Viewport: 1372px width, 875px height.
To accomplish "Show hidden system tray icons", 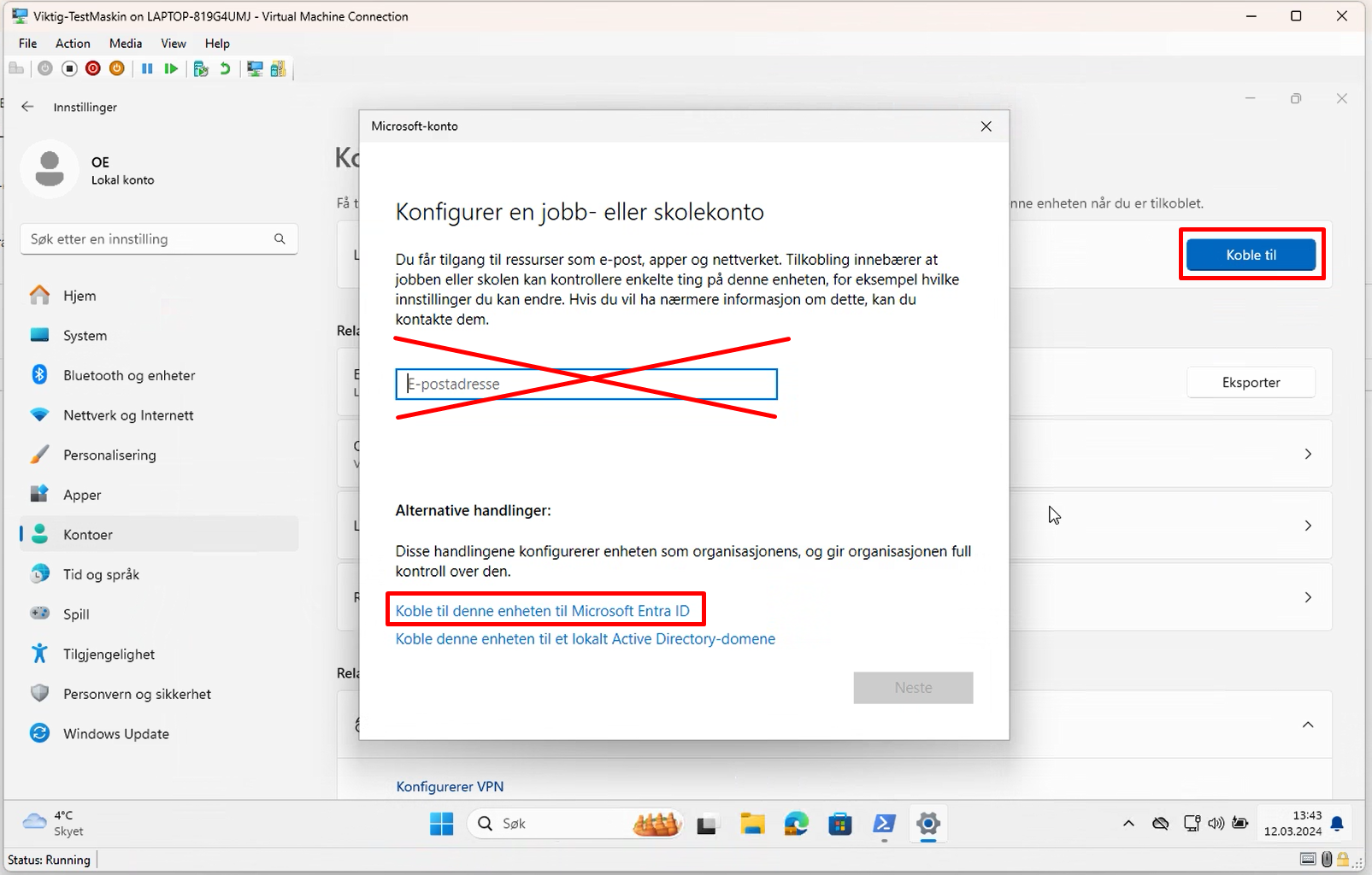I will (x=1128, y=824).
